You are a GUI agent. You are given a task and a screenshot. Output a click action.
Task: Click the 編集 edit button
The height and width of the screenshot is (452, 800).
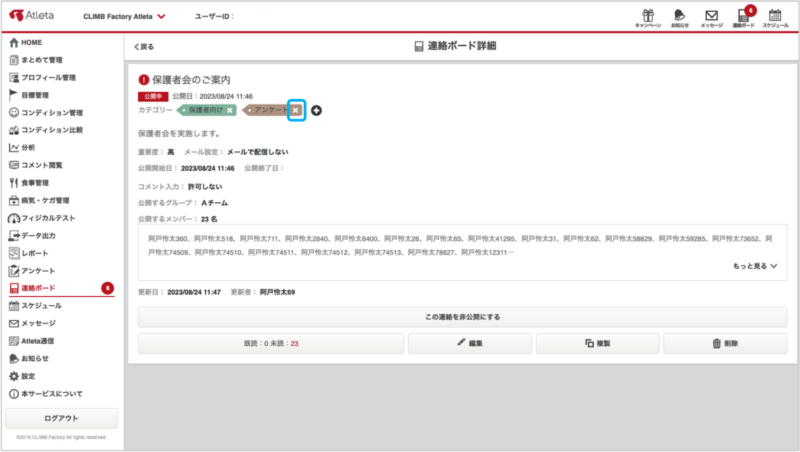[x=469, y=343]
